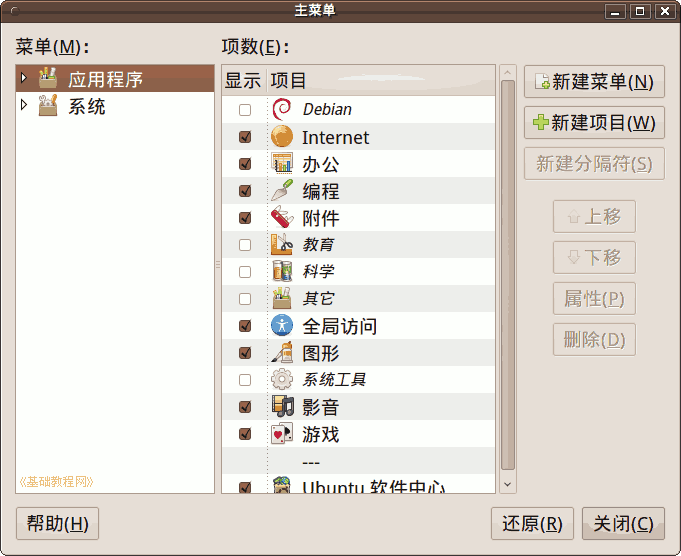Screen dimensions: 681x556
Task: Uncheck the 附件 display checkbox
Action: [x=245, y=218]
